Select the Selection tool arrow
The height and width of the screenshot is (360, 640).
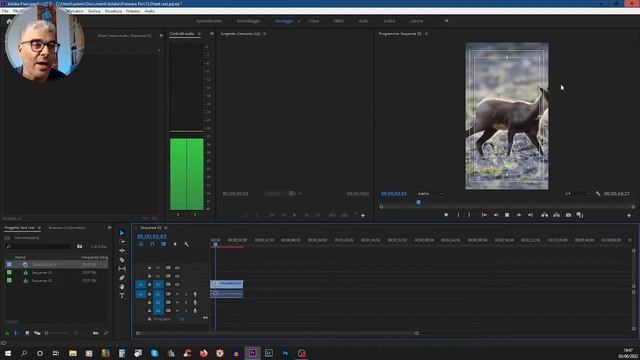122,233
